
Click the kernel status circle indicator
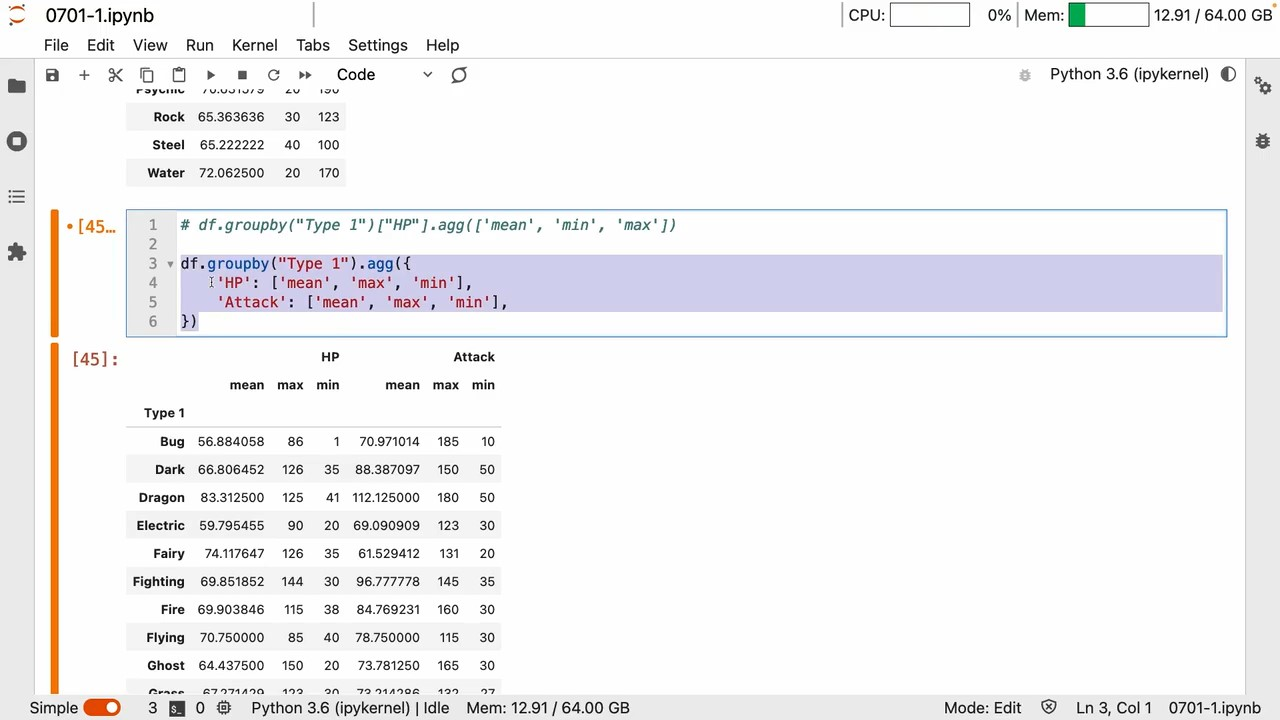click(1229, 74)
